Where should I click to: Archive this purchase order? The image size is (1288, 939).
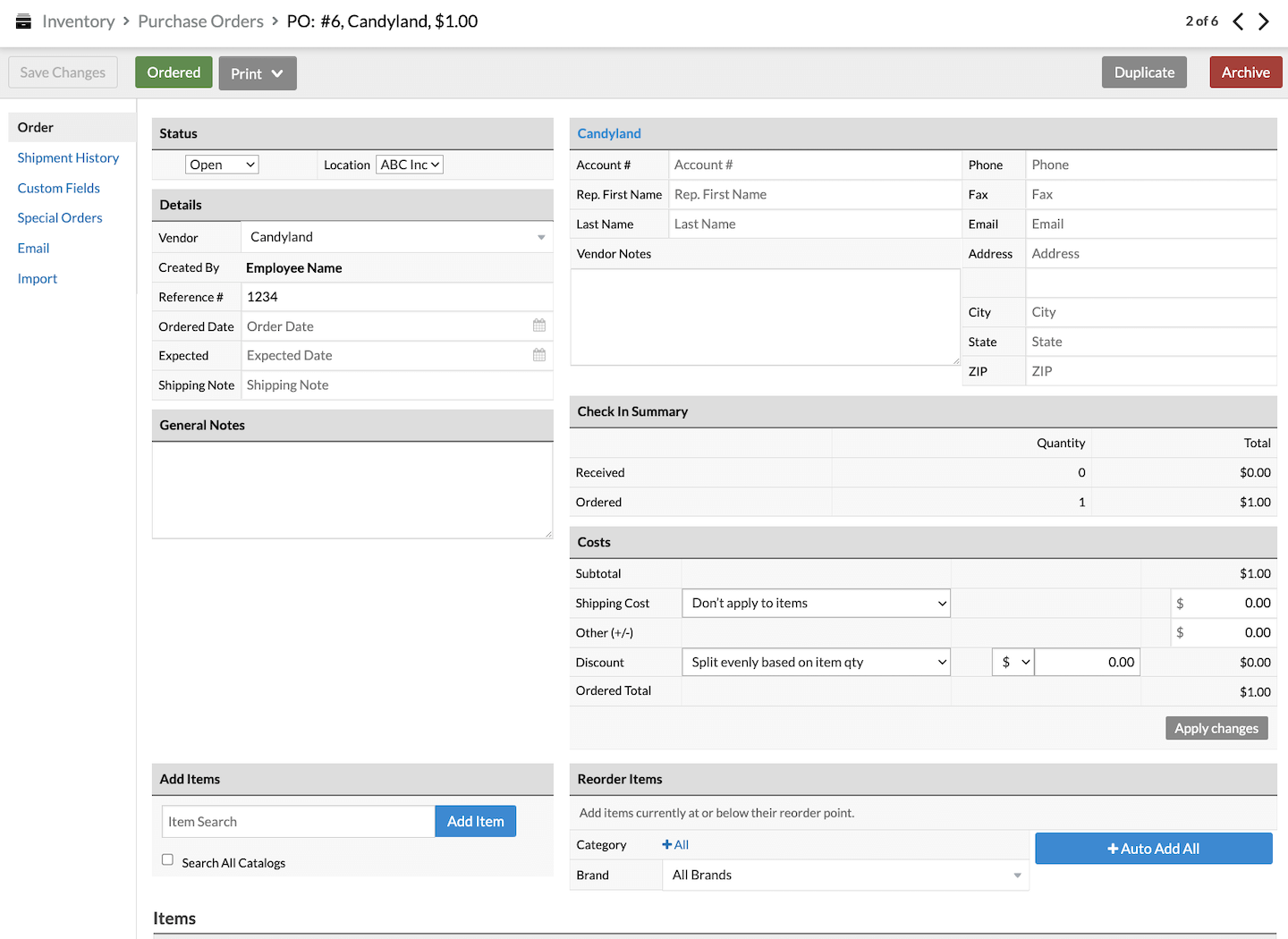point(1245,72)
